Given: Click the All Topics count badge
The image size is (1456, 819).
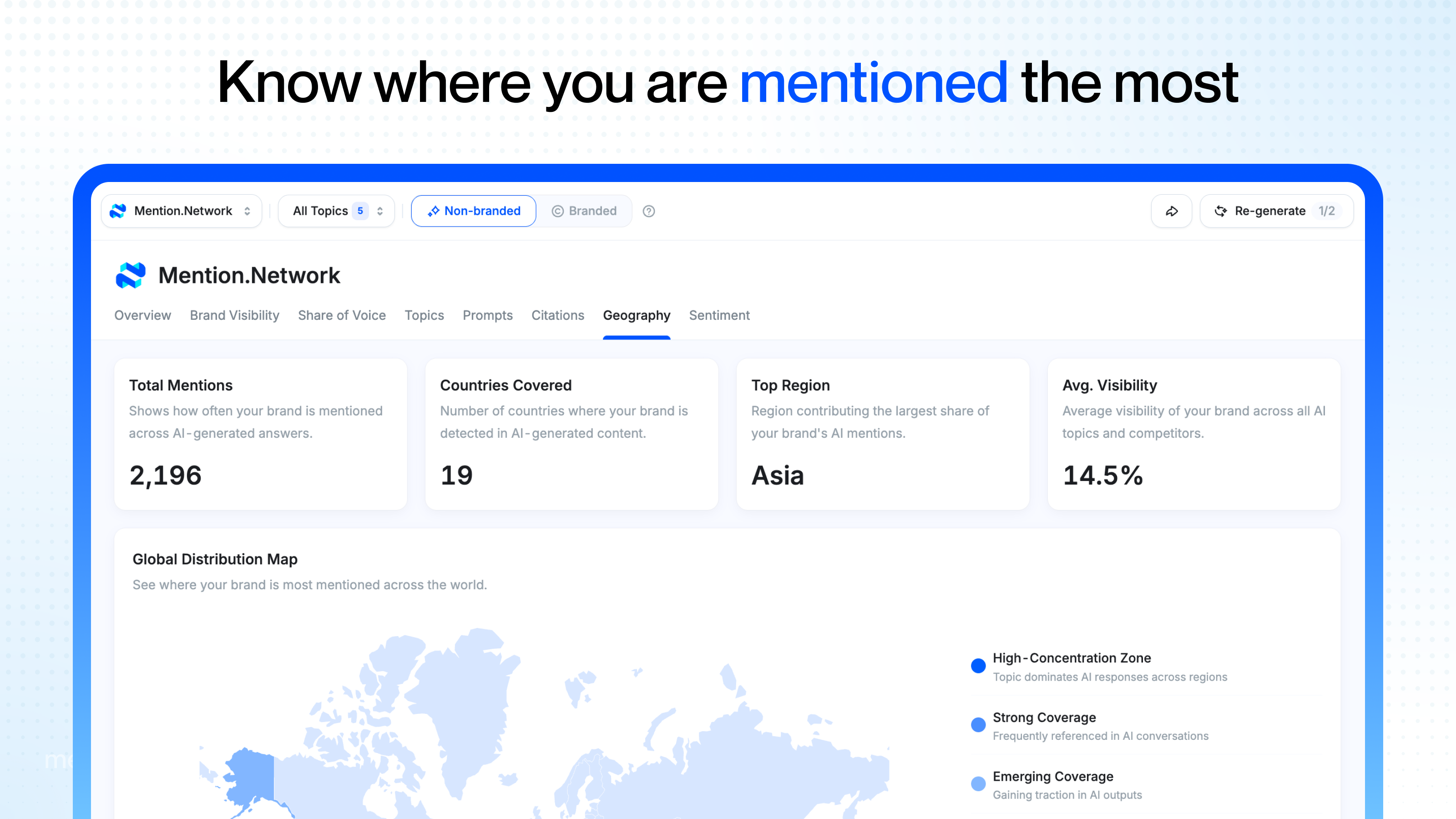Looking at the screenshot, I should point(360,211).
